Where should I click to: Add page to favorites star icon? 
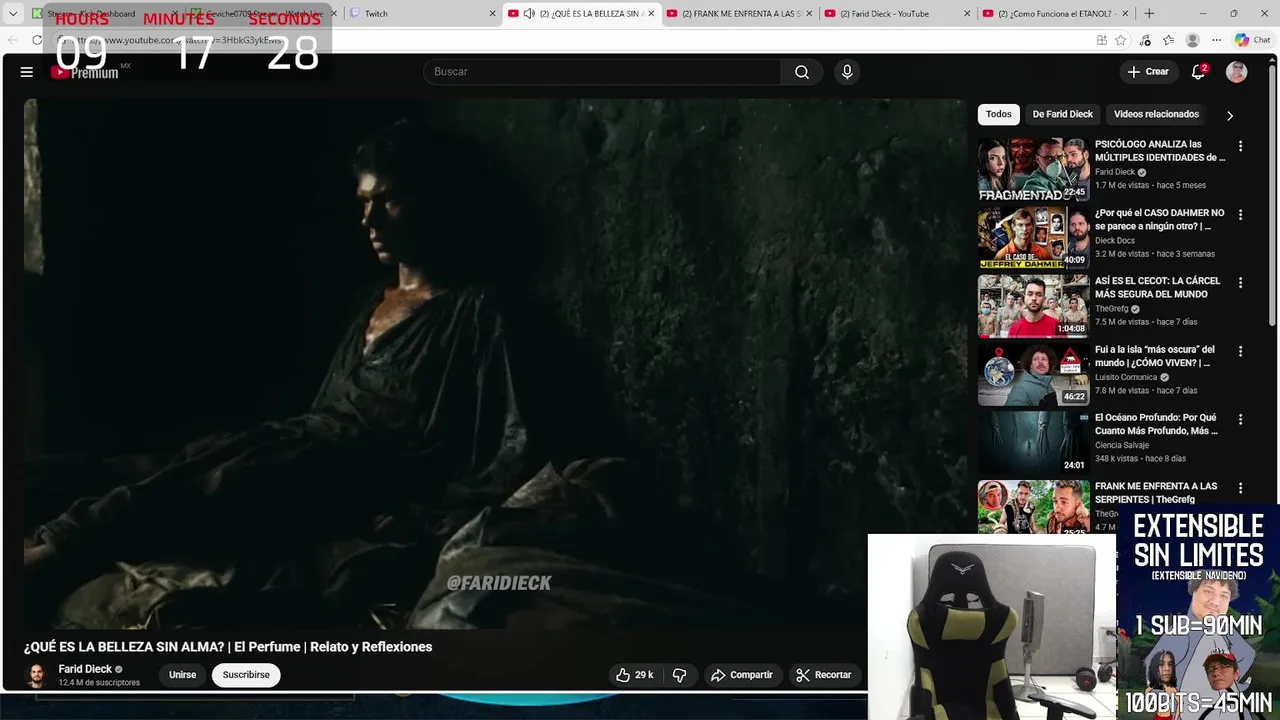tap(1121, 40)
